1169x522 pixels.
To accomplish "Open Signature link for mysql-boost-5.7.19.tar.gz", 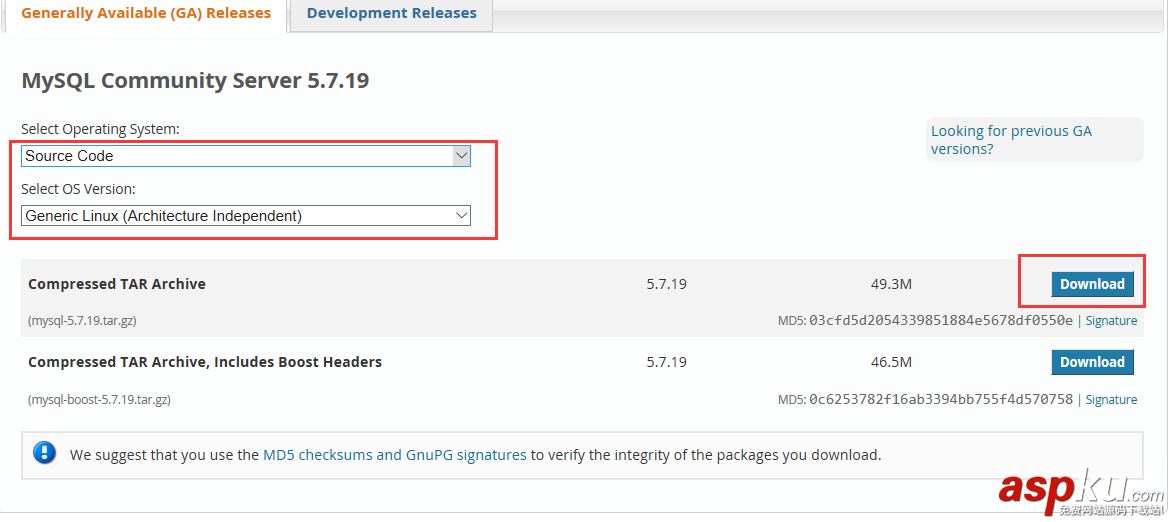I will 1111,399.
